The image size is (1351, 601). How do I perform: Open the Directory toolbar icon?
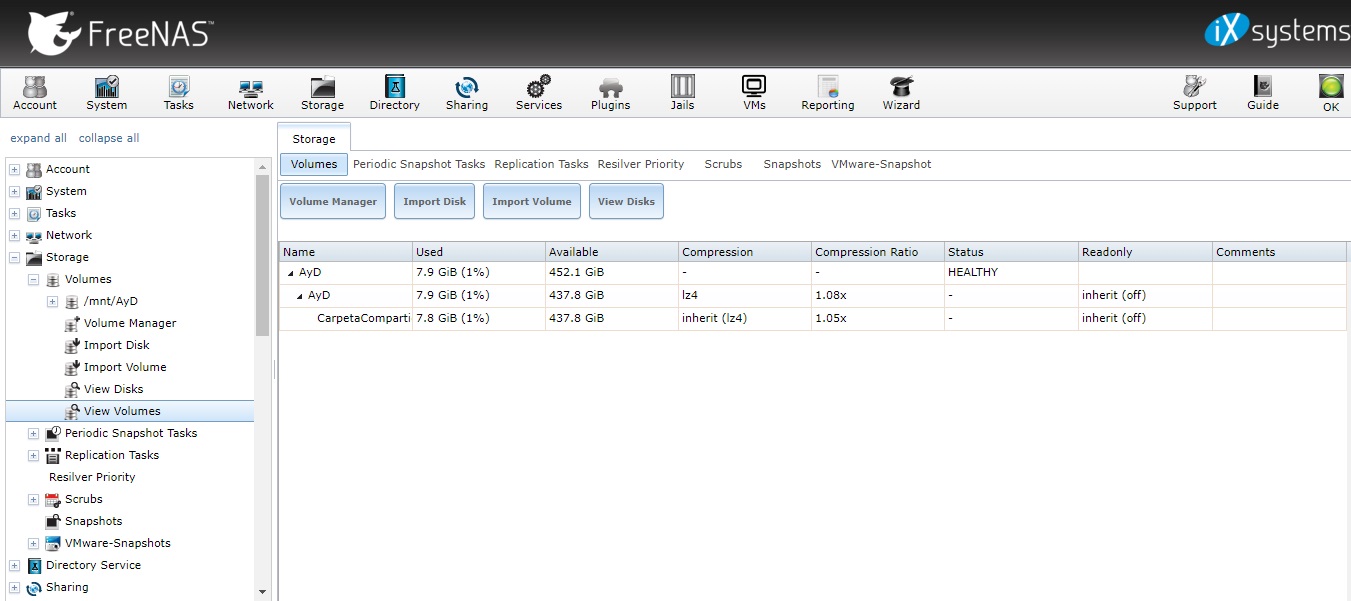coord(394,93)
